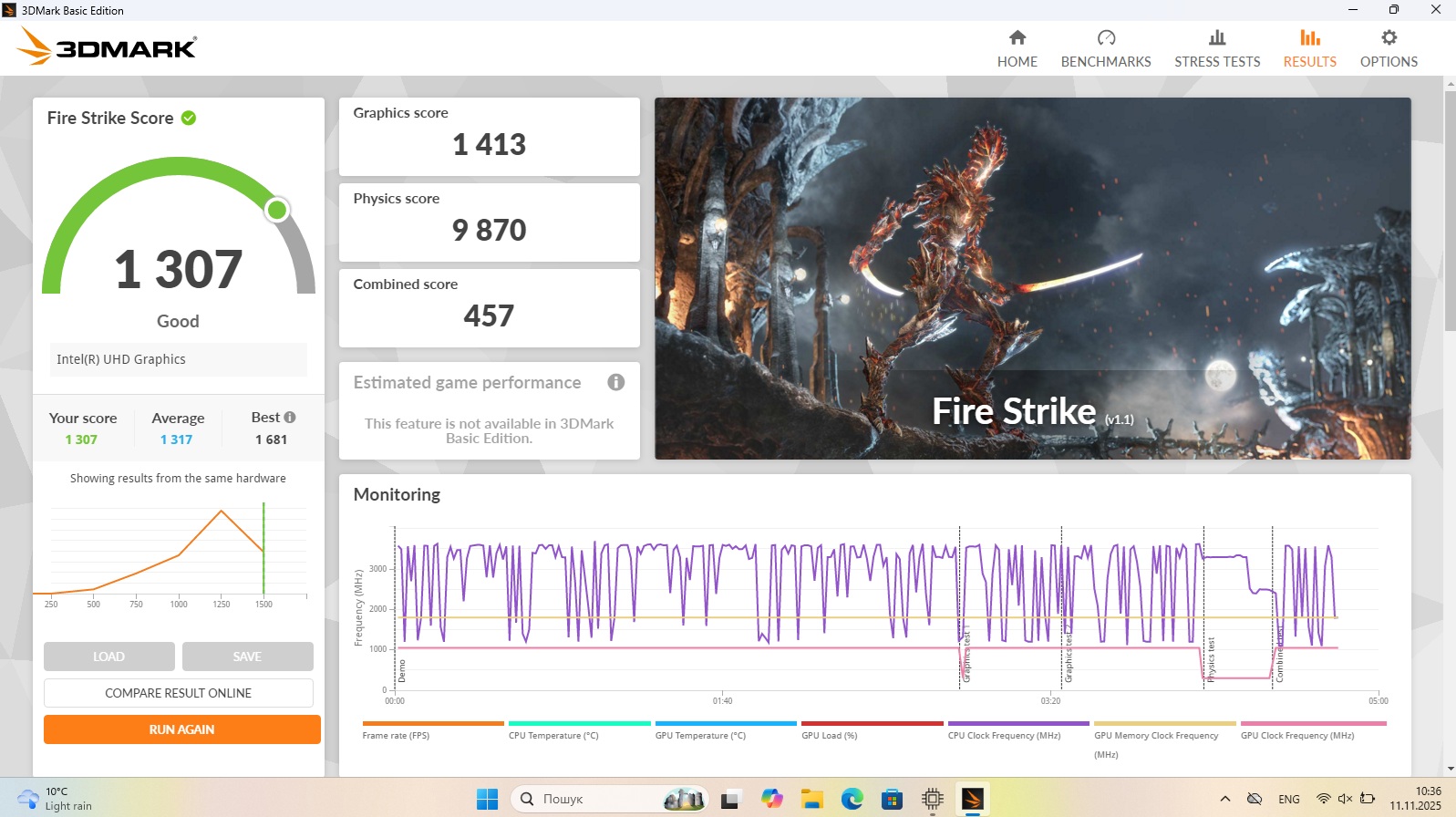Expand the system tray hidden icons chevron
The image size is (1456, 817).
pos(1224,799)
